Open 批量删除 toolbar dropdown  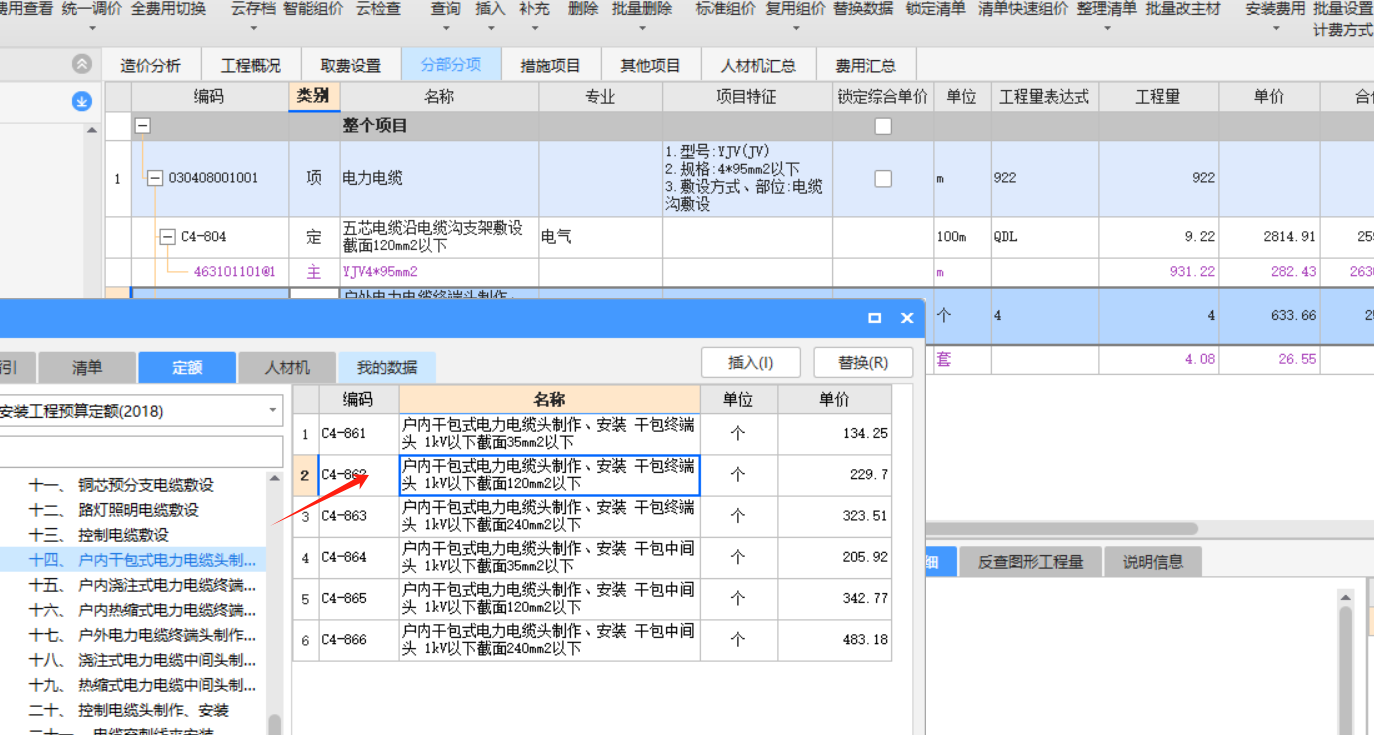[x=642, y=17]
